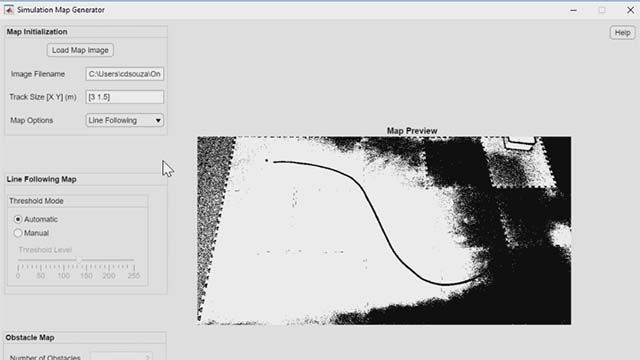Minimize the Simulation Map Generator window
The width and height of the screenshot is (640, 360).
point(573,10)
